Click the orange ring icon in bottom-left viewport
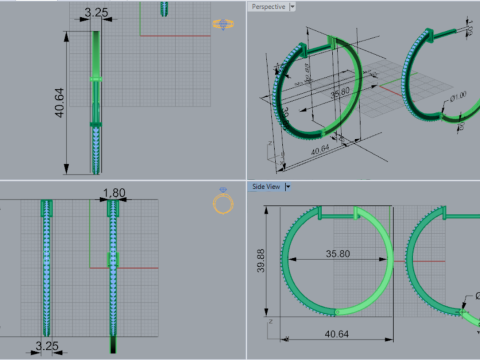Viewport: 480px width, 360px height. click(x=223, y=201)
